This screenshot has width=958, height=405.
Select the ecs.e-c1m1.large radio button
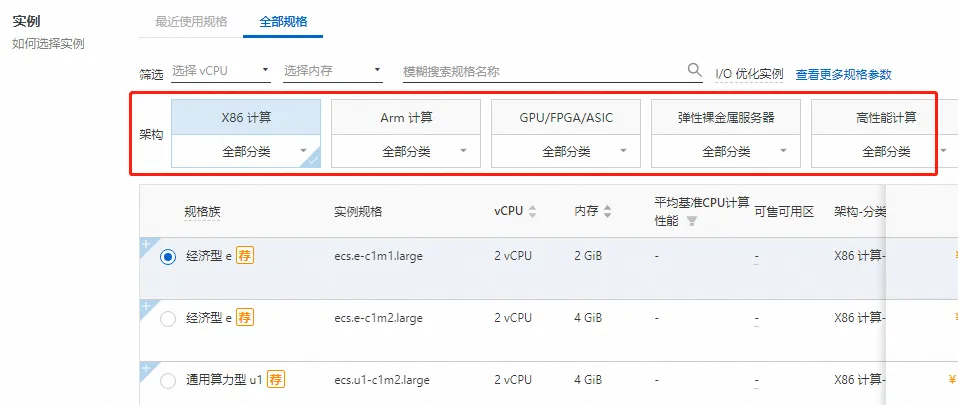point(168,256)
